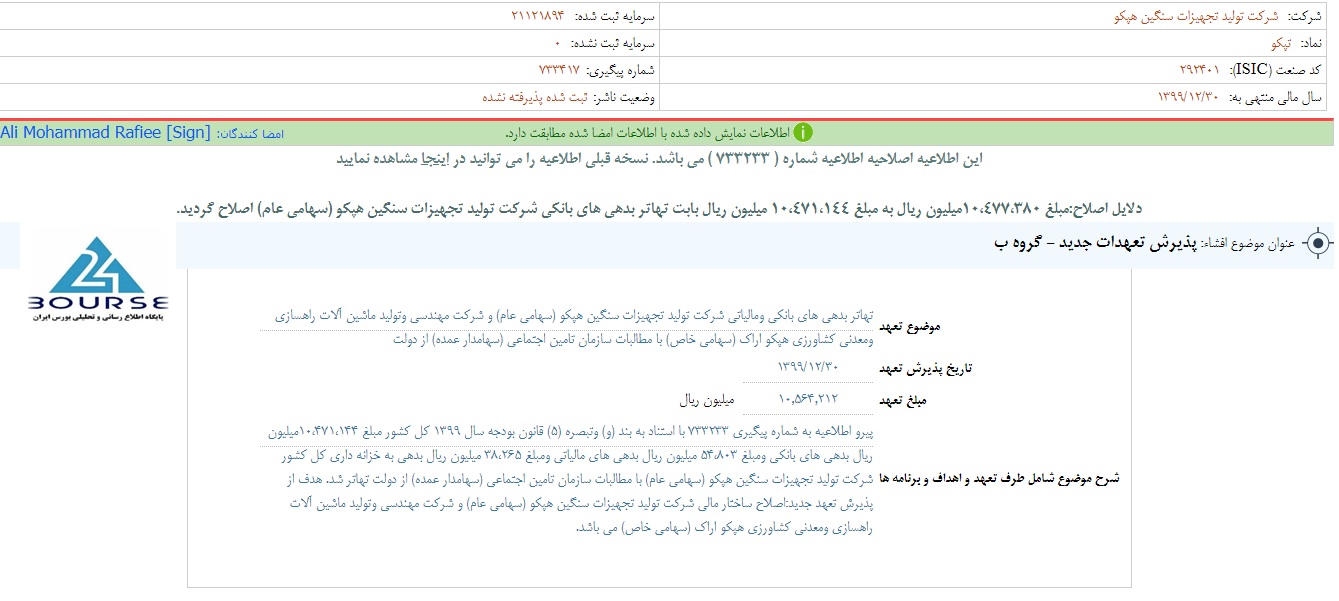Click the موضوع تعهد field label
The width and height of the screenshot is (1339, 601).
coord(909,327)
